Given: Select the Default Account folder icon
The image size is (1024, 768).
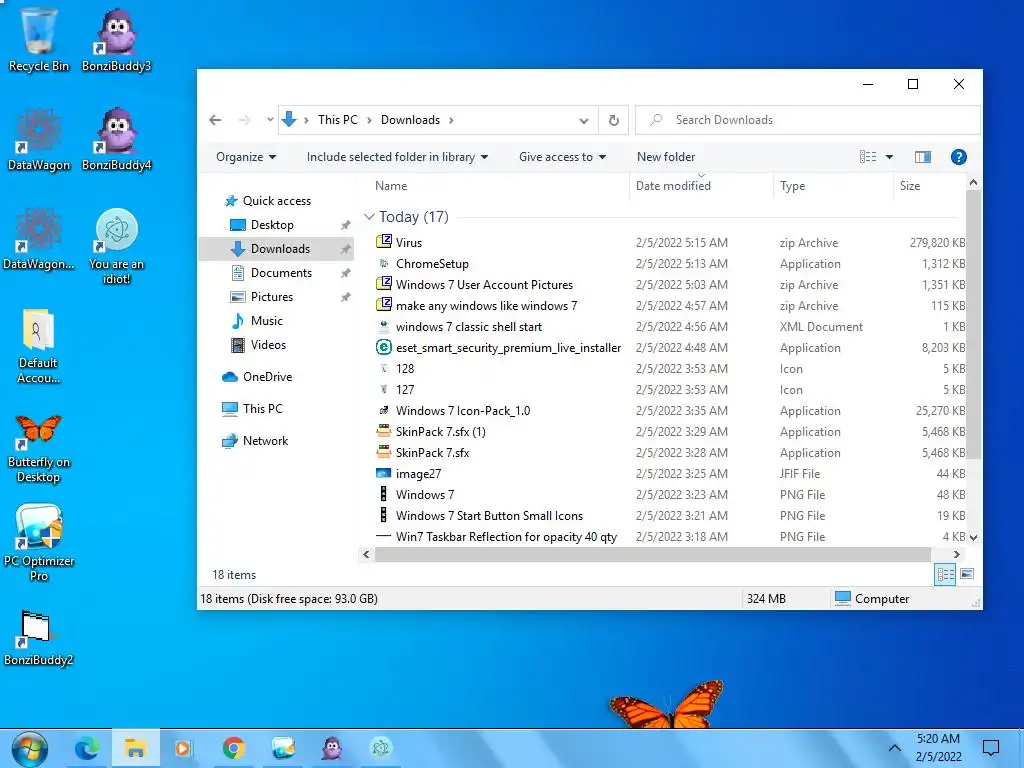Looking at the screenshot, I should coord(38,346).
